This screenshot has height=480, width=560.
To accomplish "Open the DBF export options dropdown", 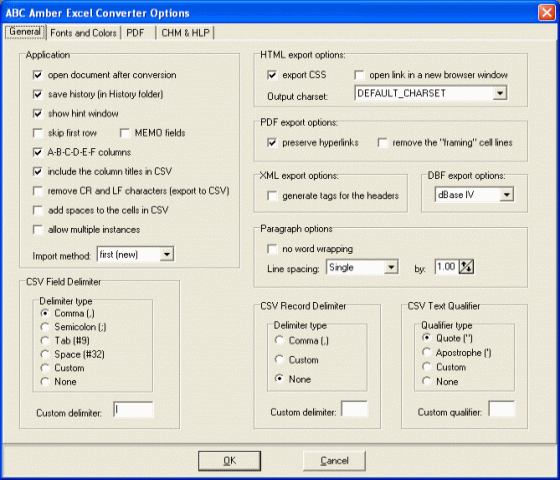I will point(506,195).
